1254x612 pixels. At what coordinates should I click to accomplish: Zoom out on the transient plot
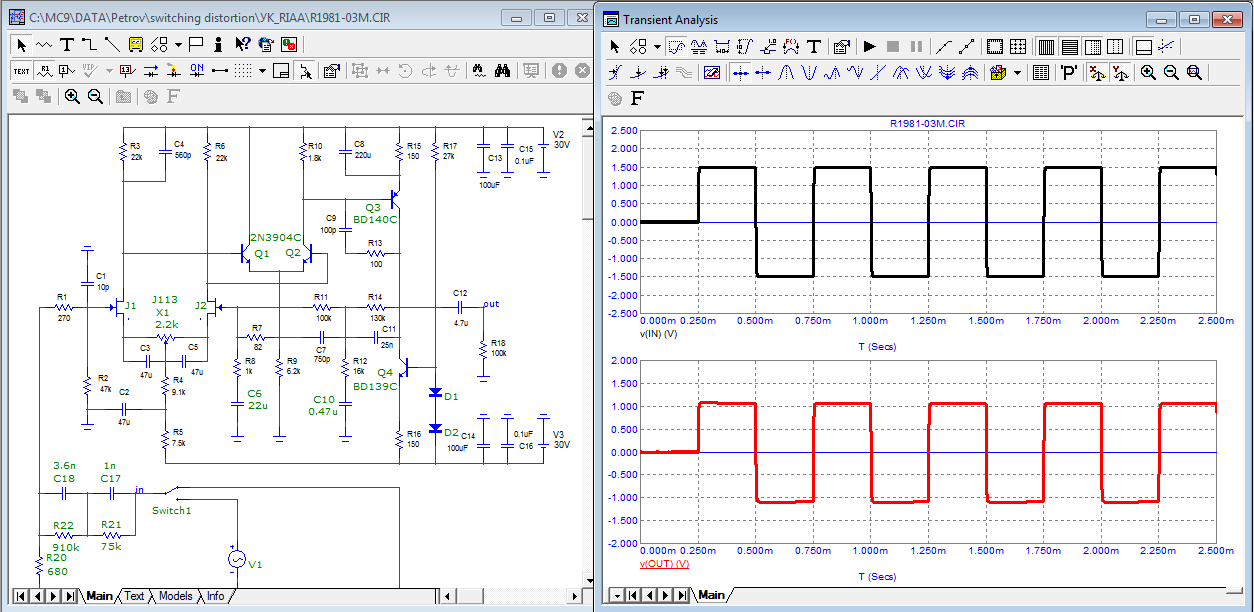[1170, 72]
